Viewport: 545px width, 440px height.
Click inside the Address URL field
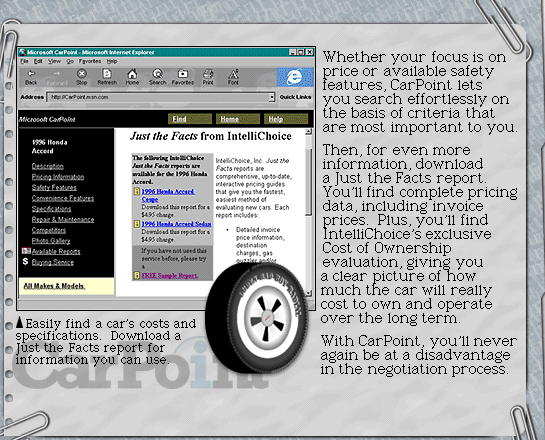(x=157, y=97)
